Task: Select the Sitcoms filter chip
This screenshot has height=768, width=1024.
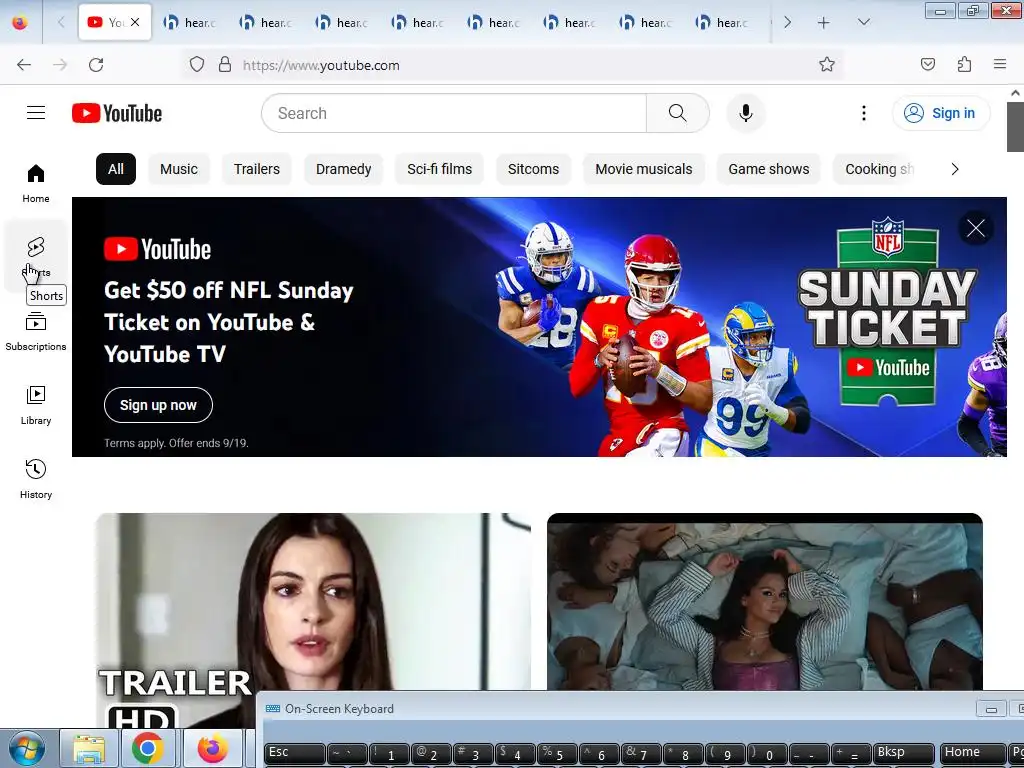Action: 534,169
